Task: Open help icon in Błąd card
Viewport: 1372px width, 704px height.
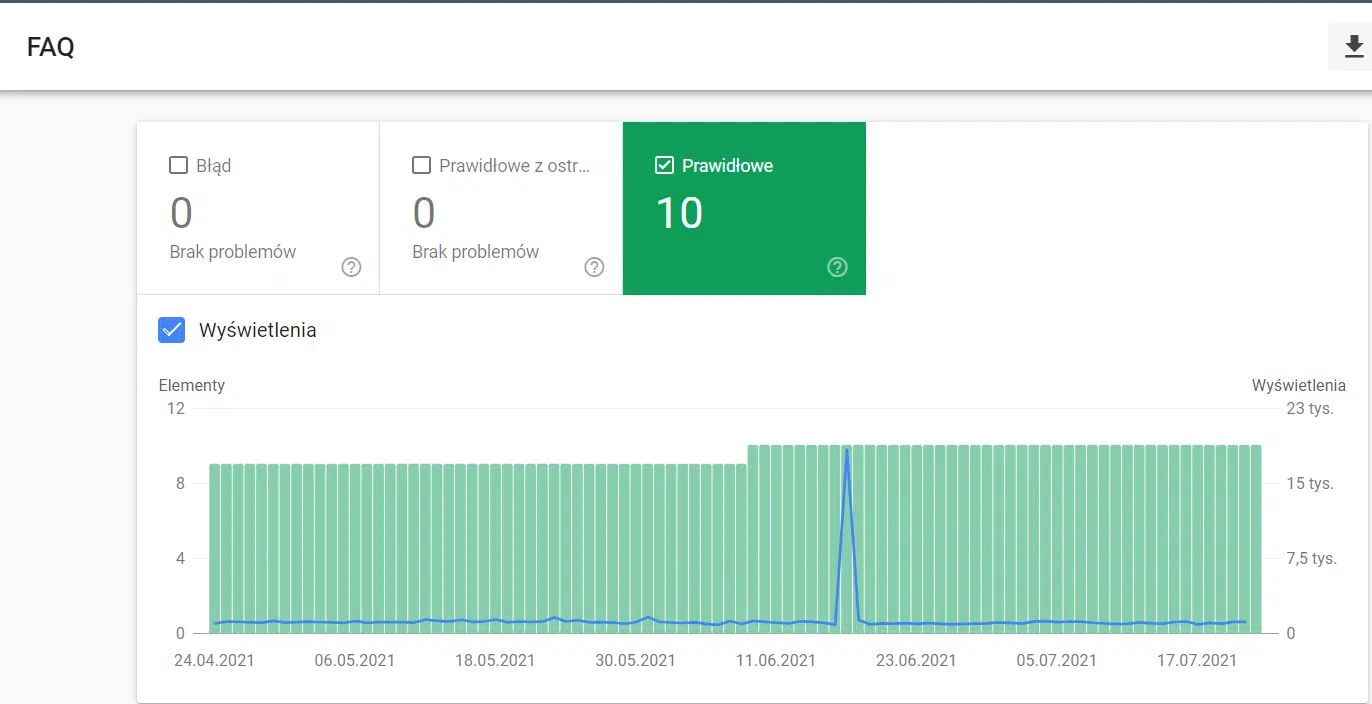Action: (351, 267)
